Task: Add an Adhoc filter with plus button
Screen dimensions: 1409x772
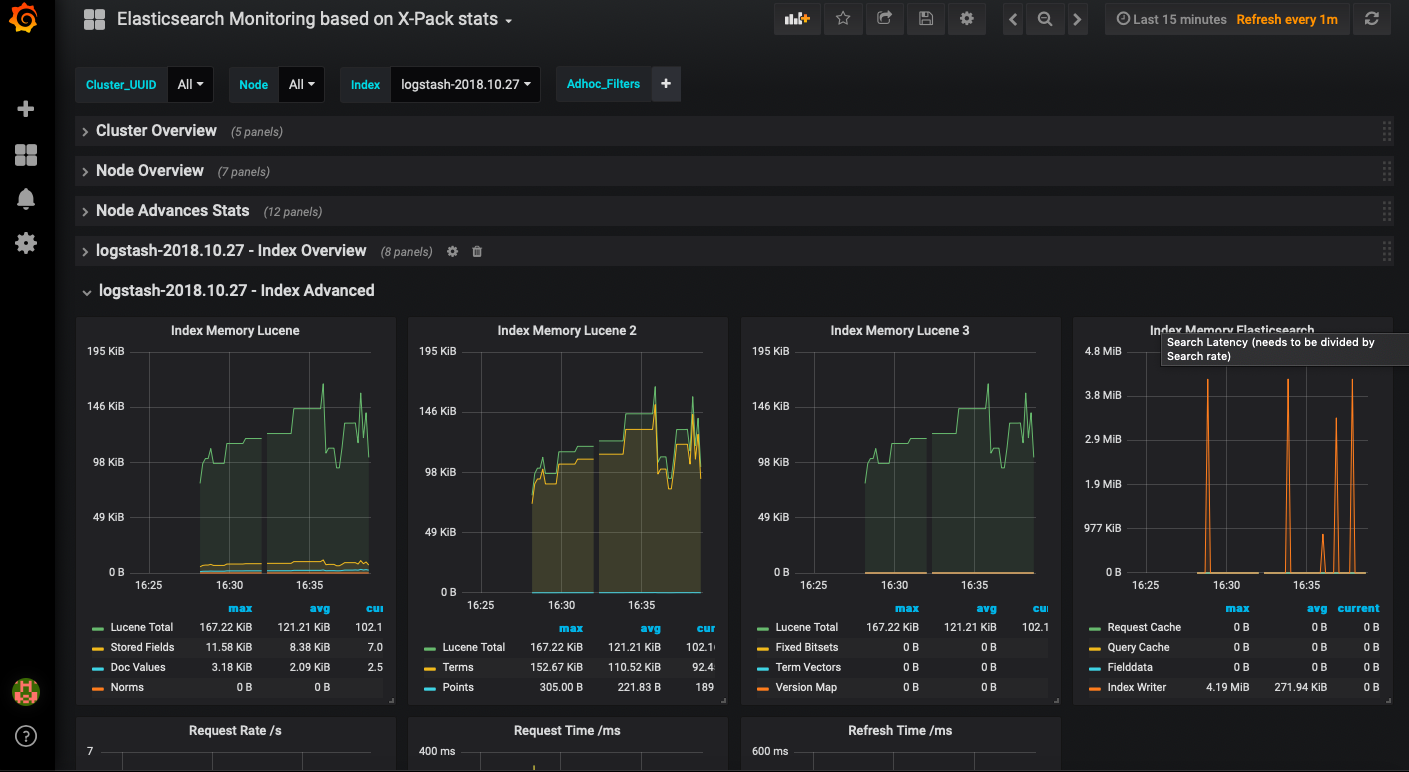Action: [x=666, y=85]
